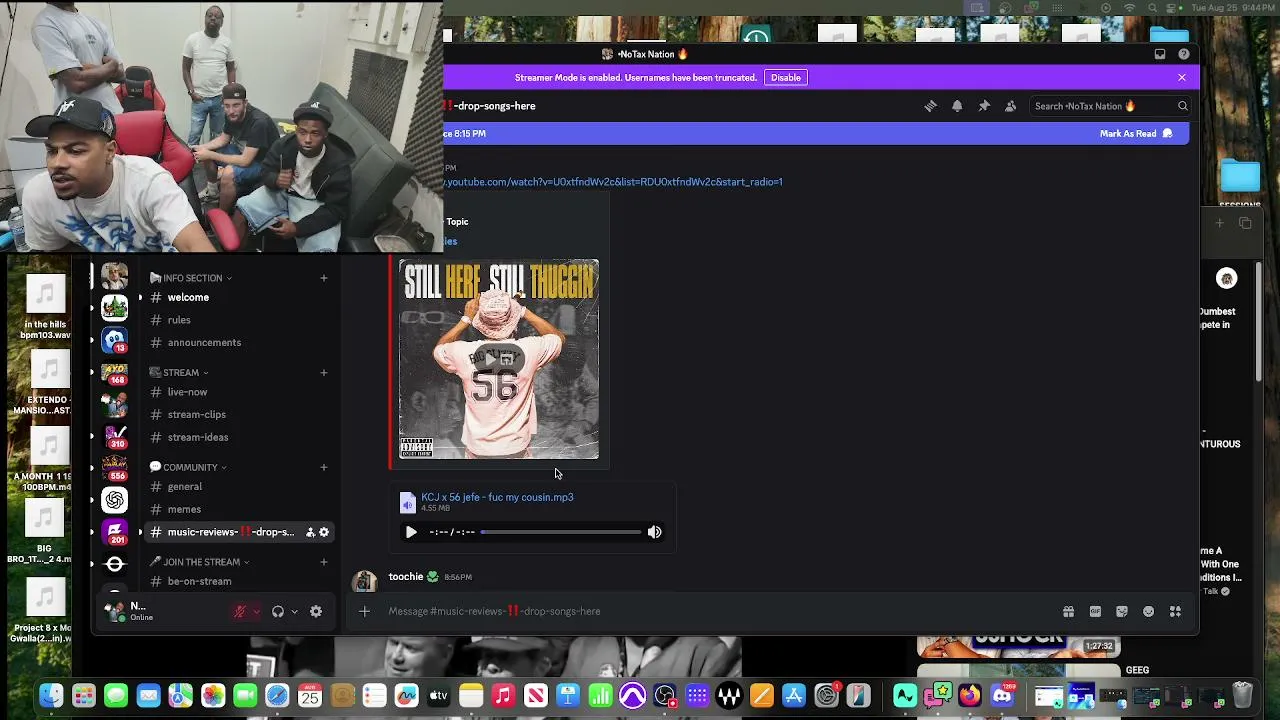Add channel to JOIN THE STREAM category
The height and width of the screenshot is (720, 1280).
tap(323, 562)
